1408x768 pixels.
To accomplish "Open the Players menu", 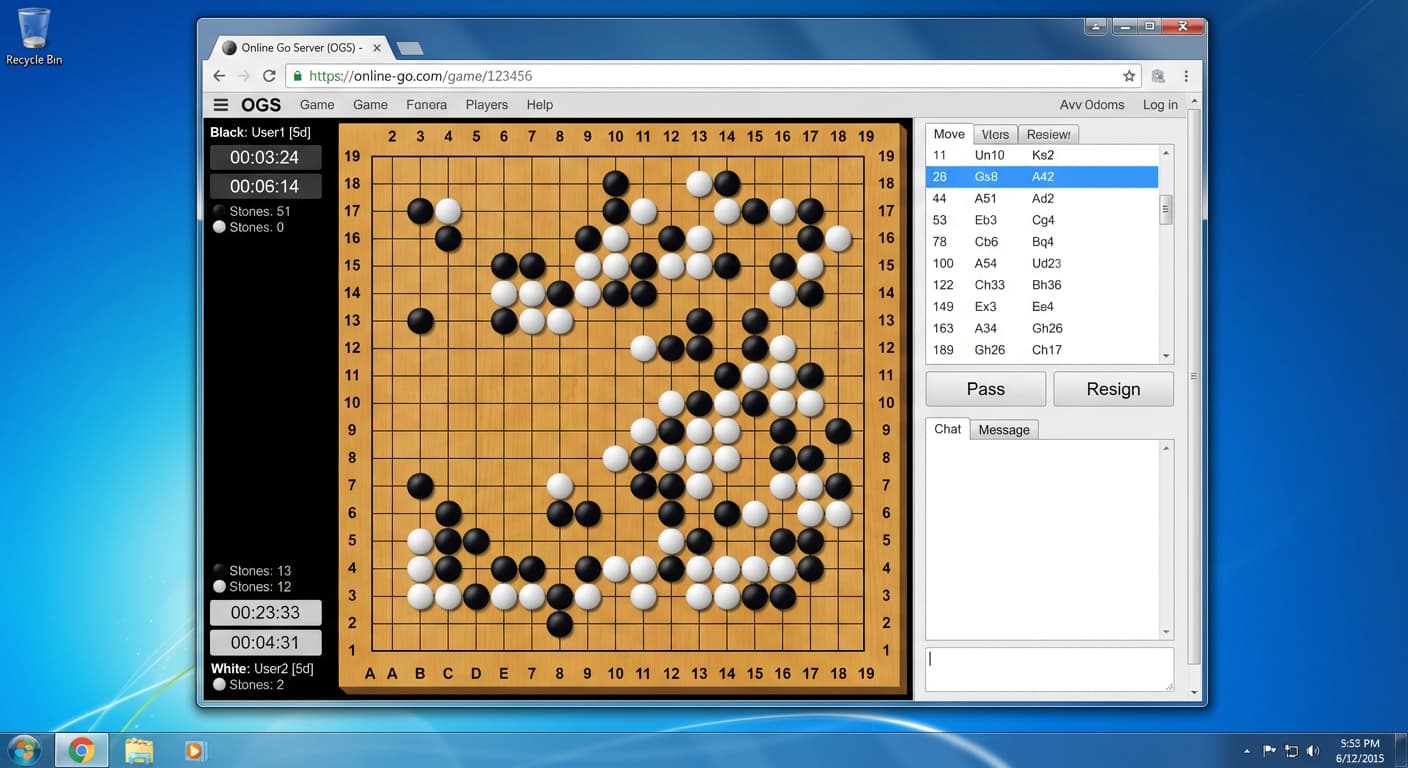I will 487,105.
